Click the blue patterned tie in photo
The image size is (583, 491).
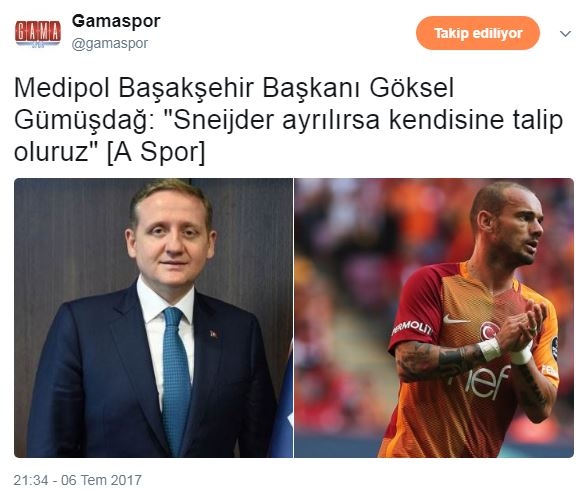point(176,377)
